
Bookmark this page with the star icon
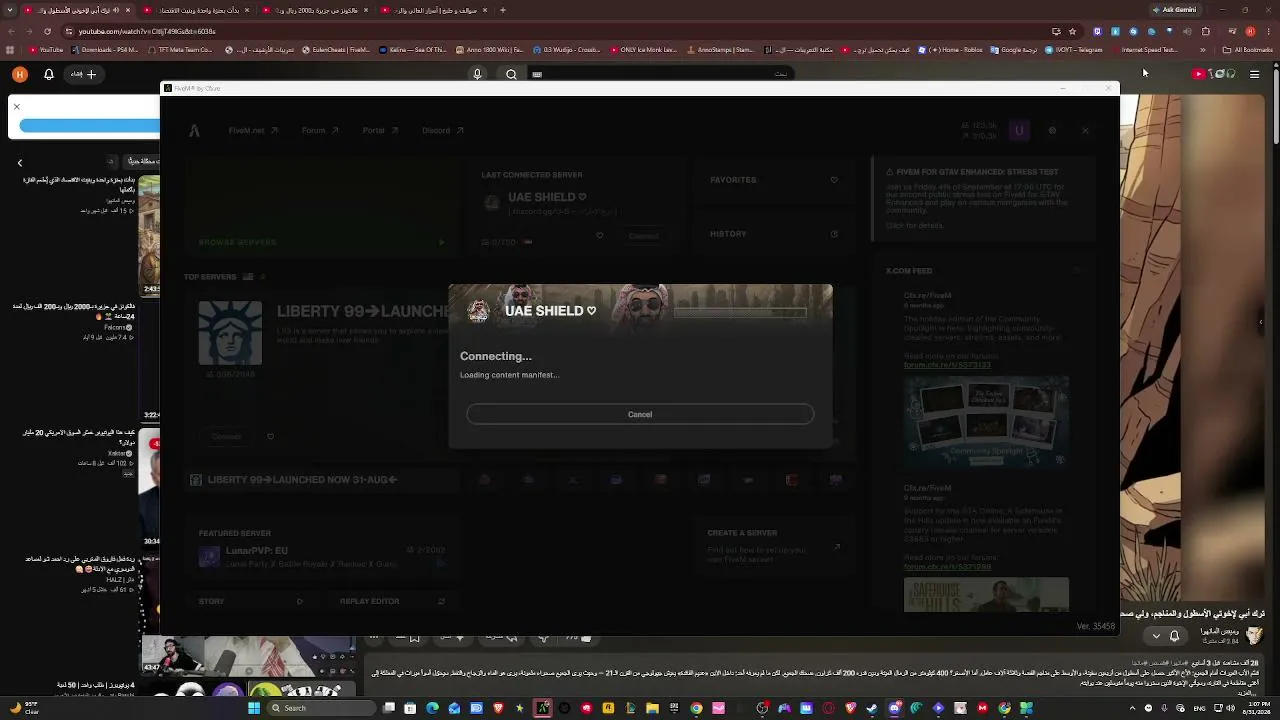tap(1072, 31)
